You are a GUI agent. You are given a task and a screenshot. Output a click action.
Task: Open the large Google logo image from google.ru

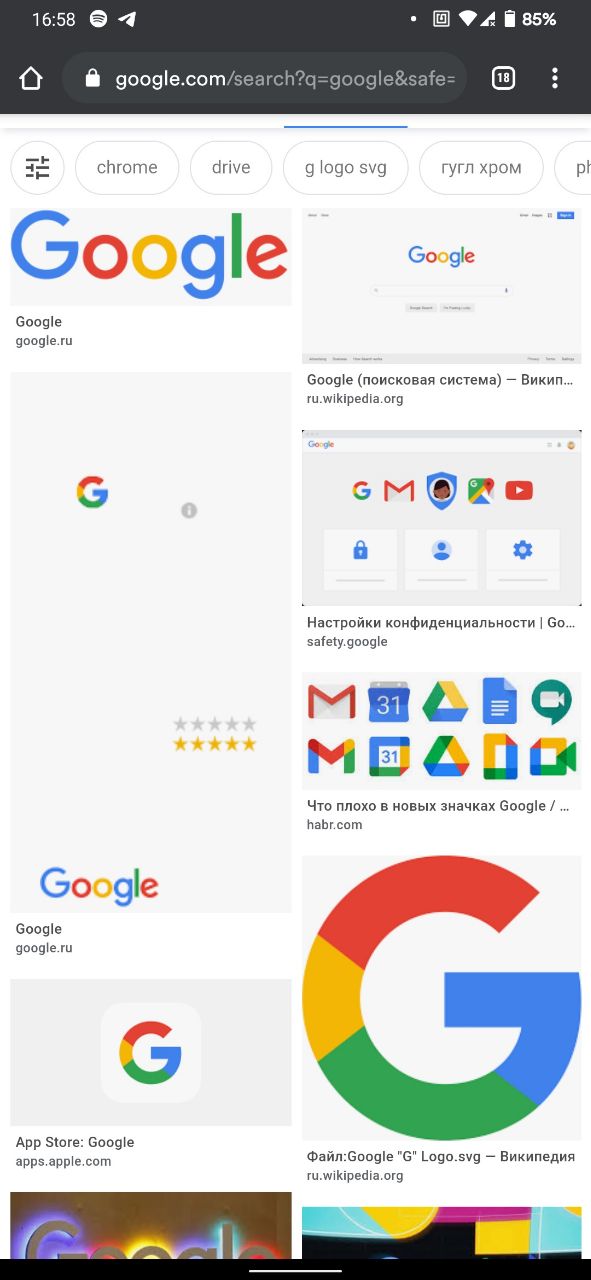pyautogui.click(x=151, y=257)
